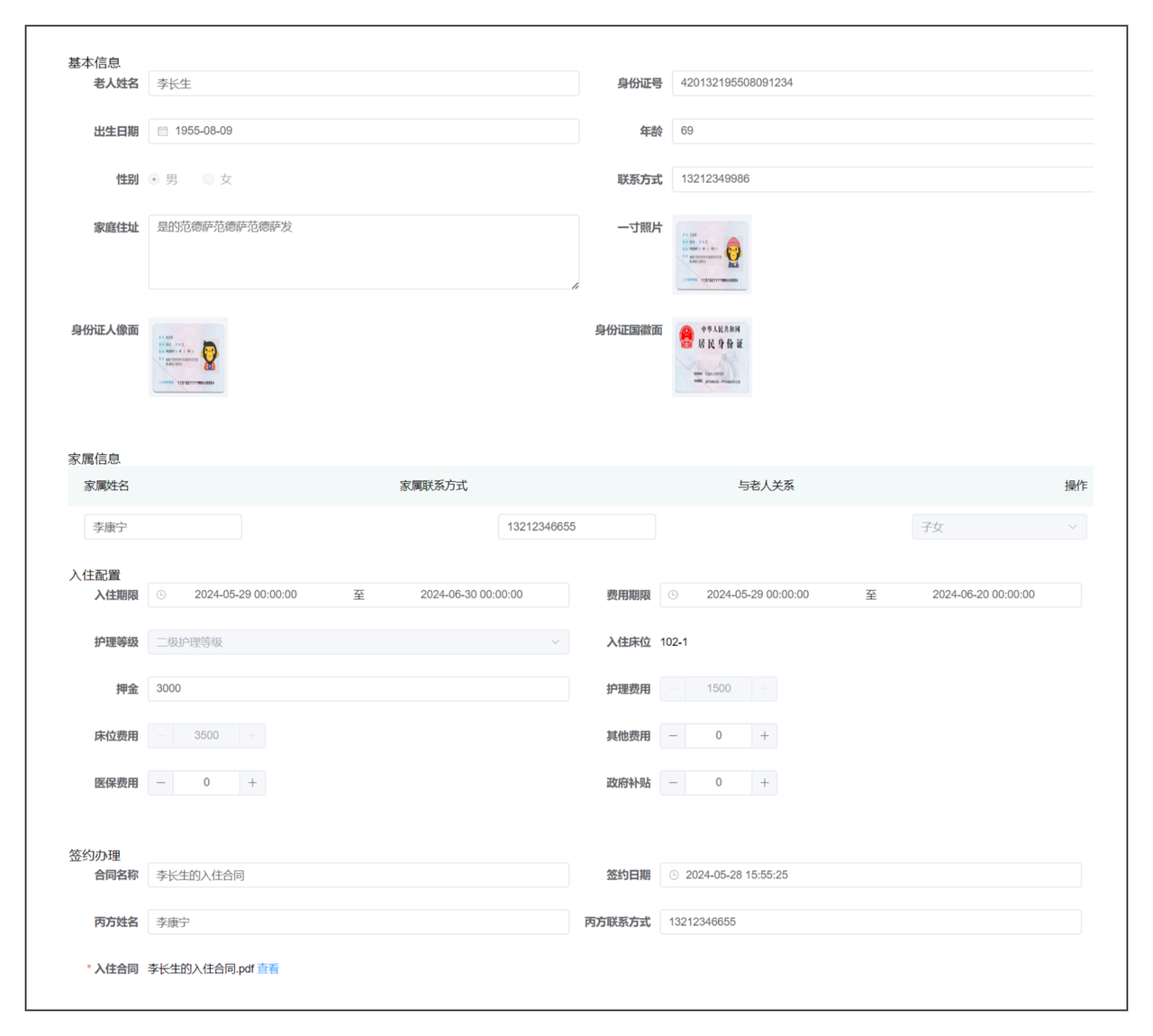Click the 家属联系方式 field 13212346655 in table
The height and width of the screenshot is (1036, 1153).
pyautogui.click(x=576, y=527)
